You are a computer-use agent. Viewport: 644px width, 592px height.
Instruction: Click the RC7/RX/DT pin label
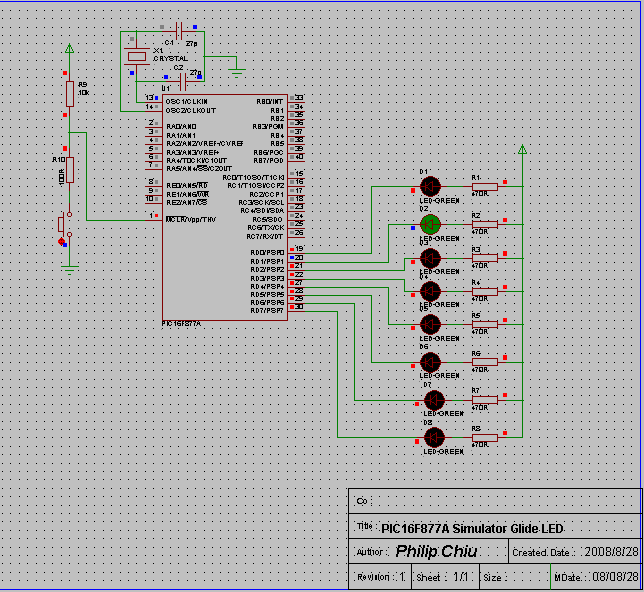(x=265, y=237)
